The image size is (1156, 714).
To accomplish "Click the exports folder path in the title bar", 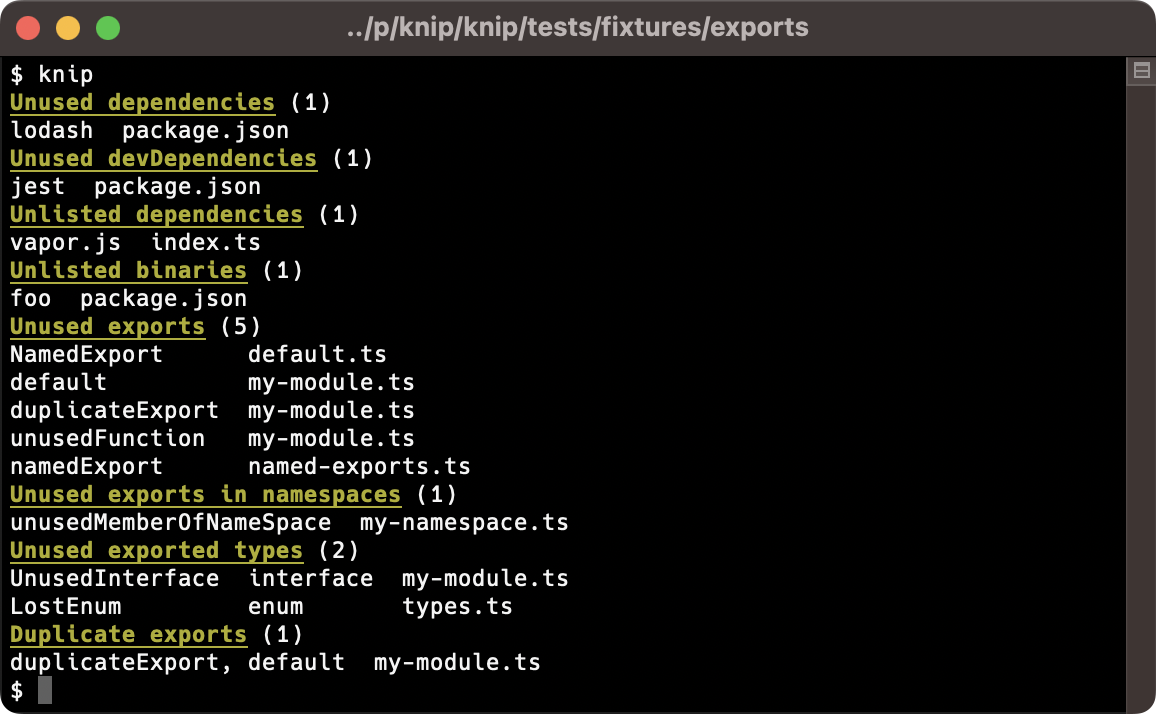I will point(577,29).
